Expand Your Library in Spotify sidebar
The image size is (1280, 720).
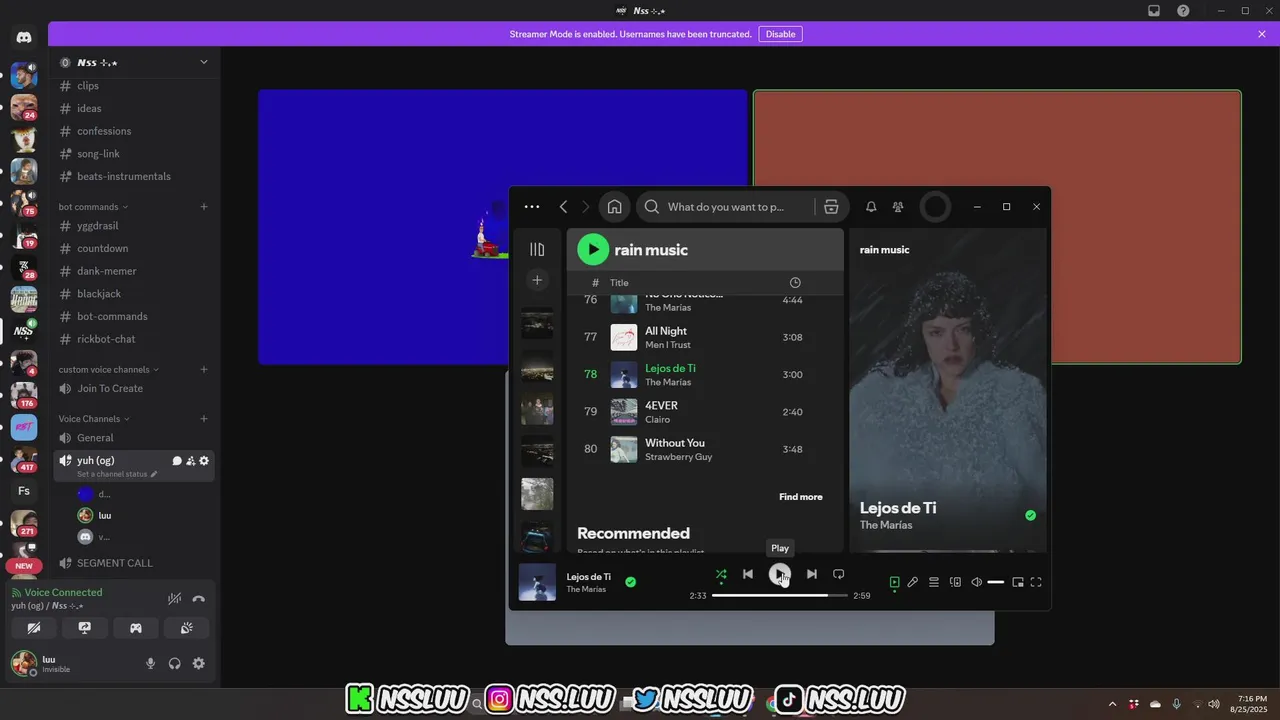pos(537,249)
